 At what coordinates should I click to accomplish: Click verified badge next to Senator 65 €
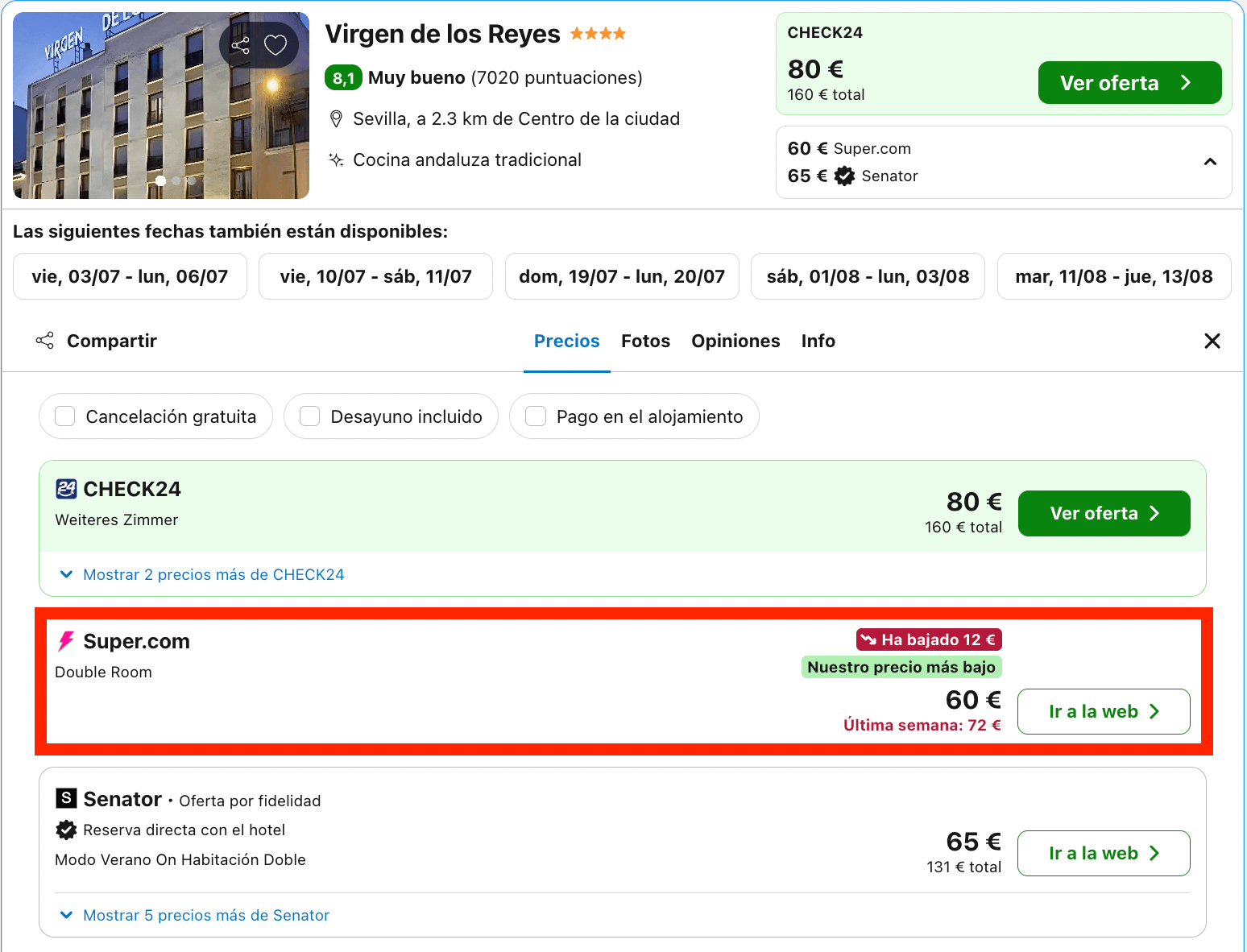tap(844, 176)
